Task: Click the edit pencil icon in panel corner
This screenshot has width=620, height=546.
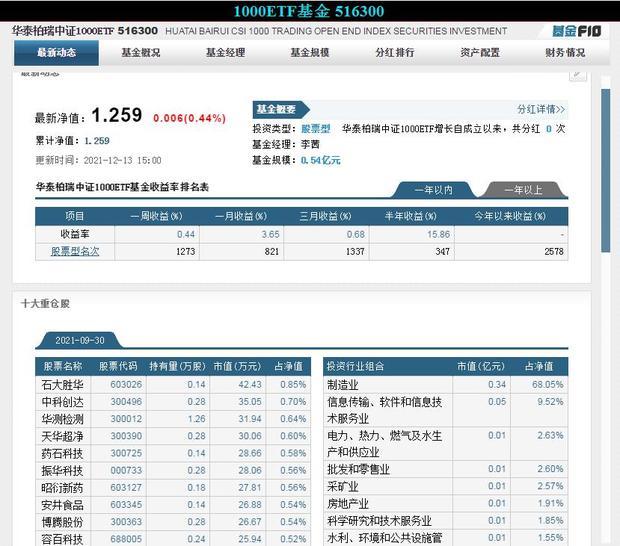Action: coord(578,75)
